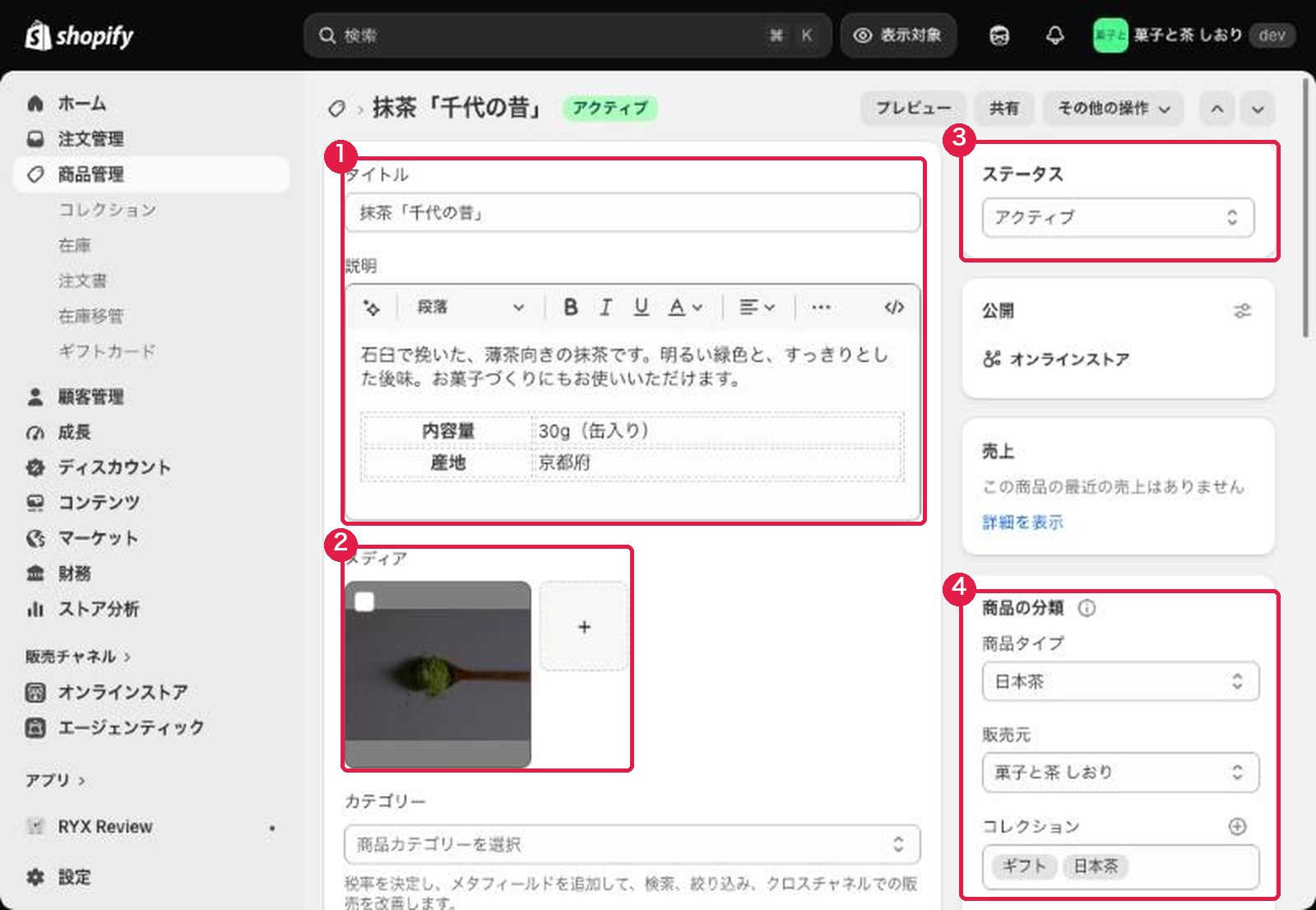Open paragraph style dropdown
This screenshot has width=1316, height=910.
pyautogui.click(x=470, y=307)
